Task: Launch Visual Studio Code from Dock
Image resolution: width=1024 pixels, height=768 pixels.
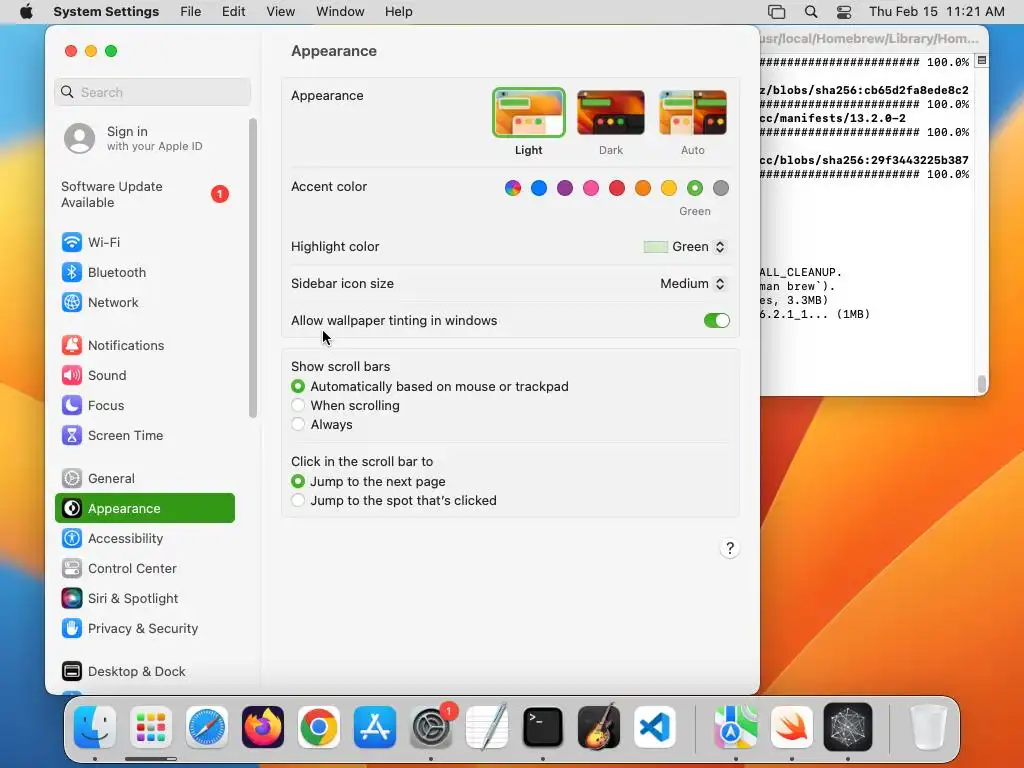Action: 655,728
